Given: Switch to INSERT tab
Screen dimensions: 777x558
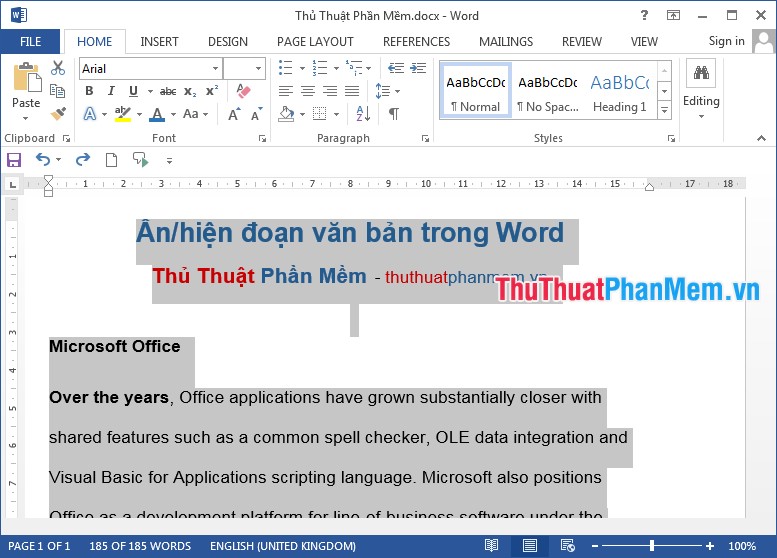Looking at the screenshot, I should click(159, 42).
